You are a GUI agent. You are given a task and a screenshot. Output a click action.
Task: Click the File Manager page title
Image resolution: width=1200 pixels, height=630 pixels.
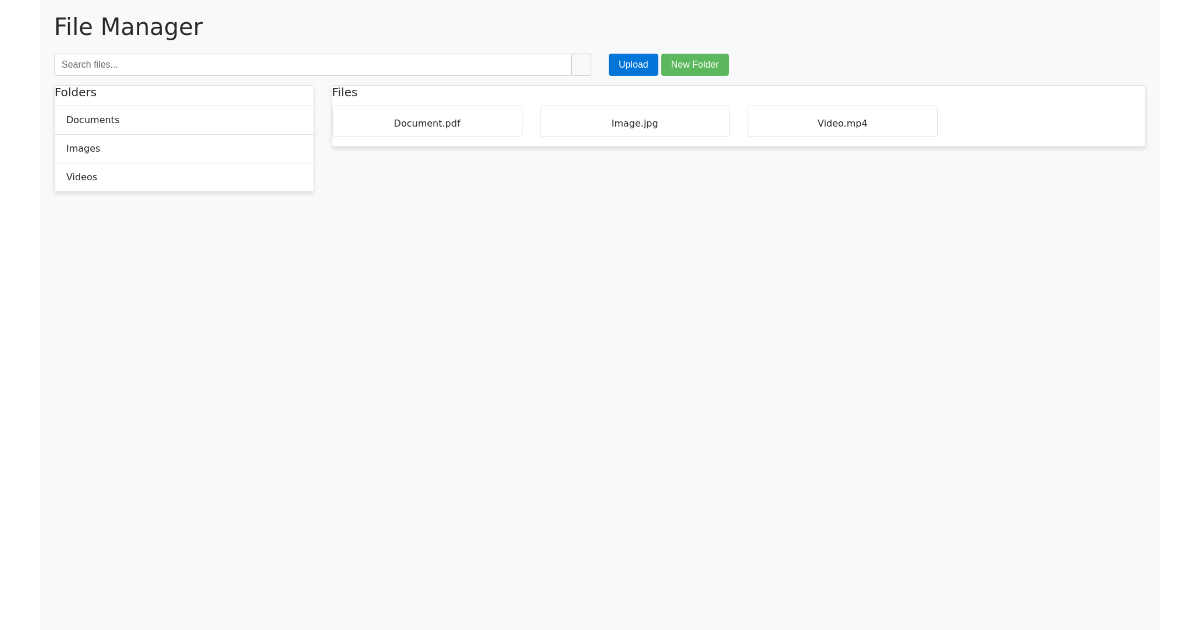[x=130, y=27]
